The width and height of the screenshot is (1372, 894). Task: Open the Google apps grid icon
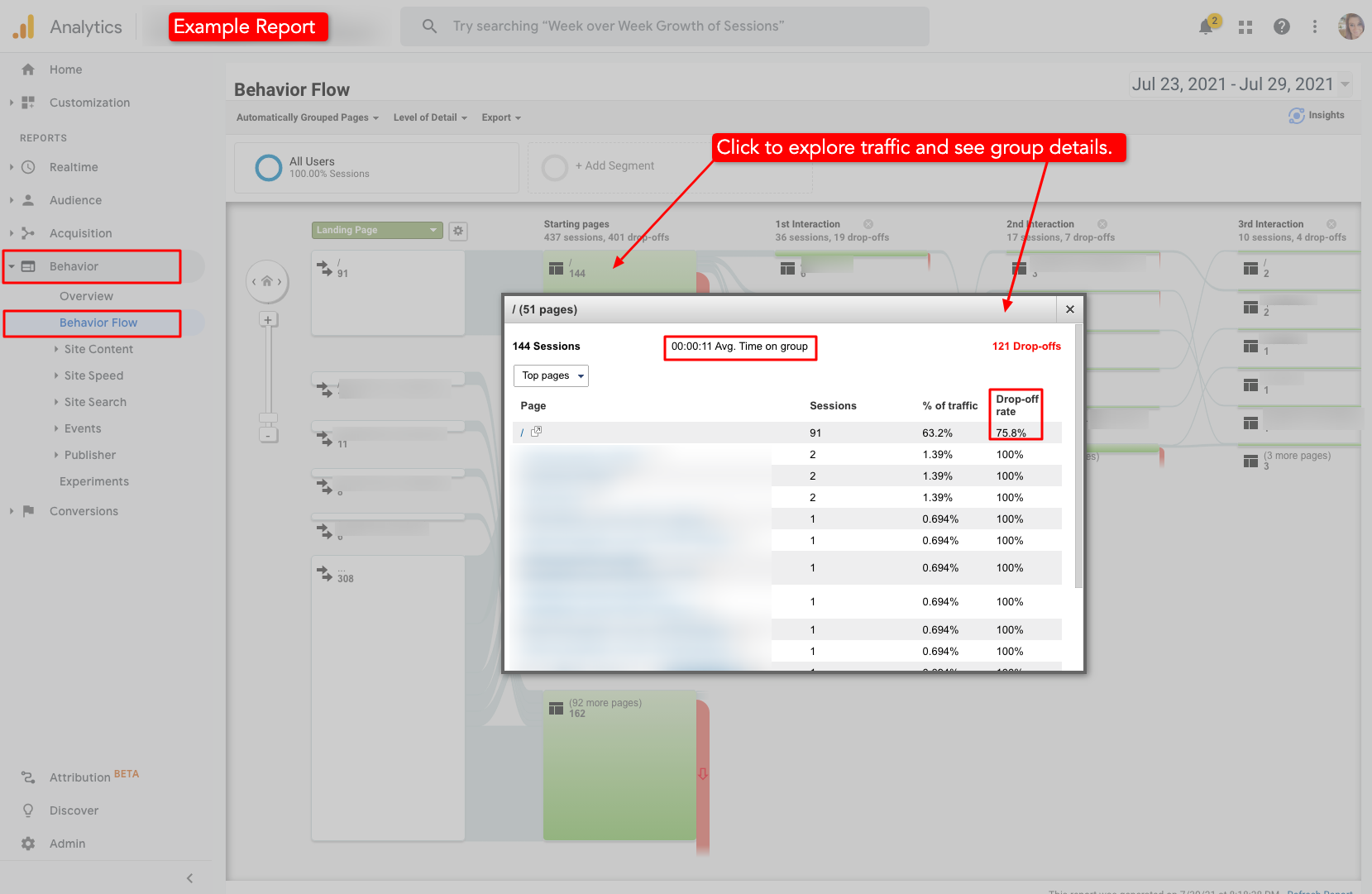point(1245,26)
